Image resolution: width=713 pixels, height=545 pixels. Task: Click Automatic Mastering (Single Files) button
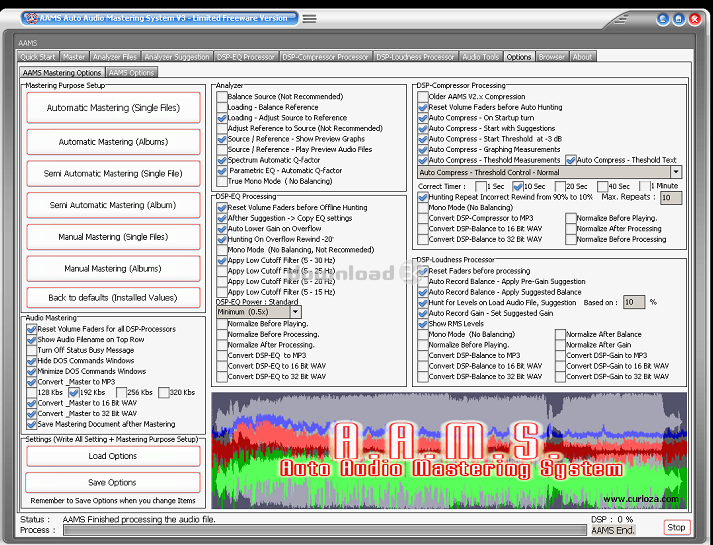[113, 108]
